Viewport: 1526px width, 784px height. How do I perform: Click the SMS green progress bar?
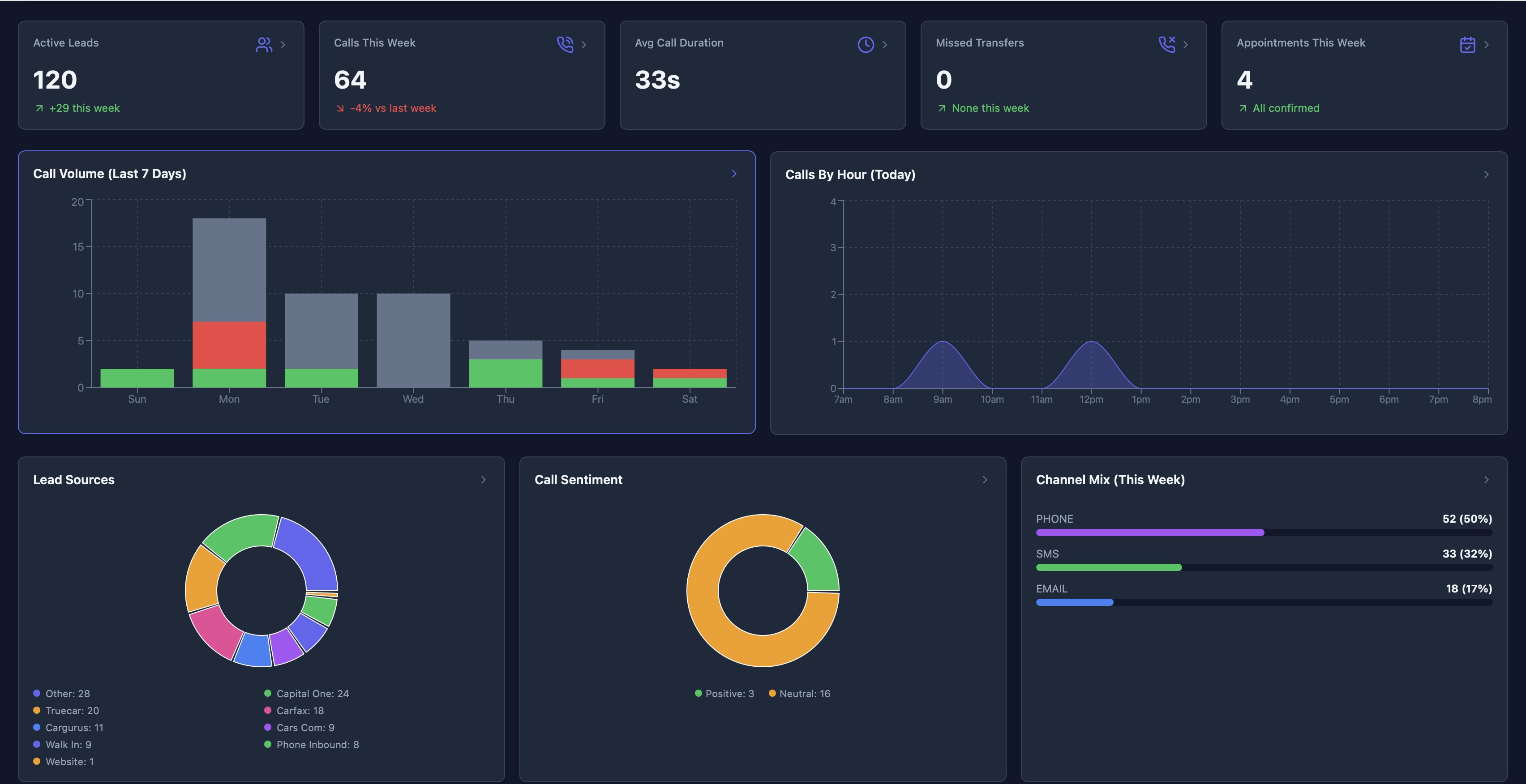(1109, 567)
